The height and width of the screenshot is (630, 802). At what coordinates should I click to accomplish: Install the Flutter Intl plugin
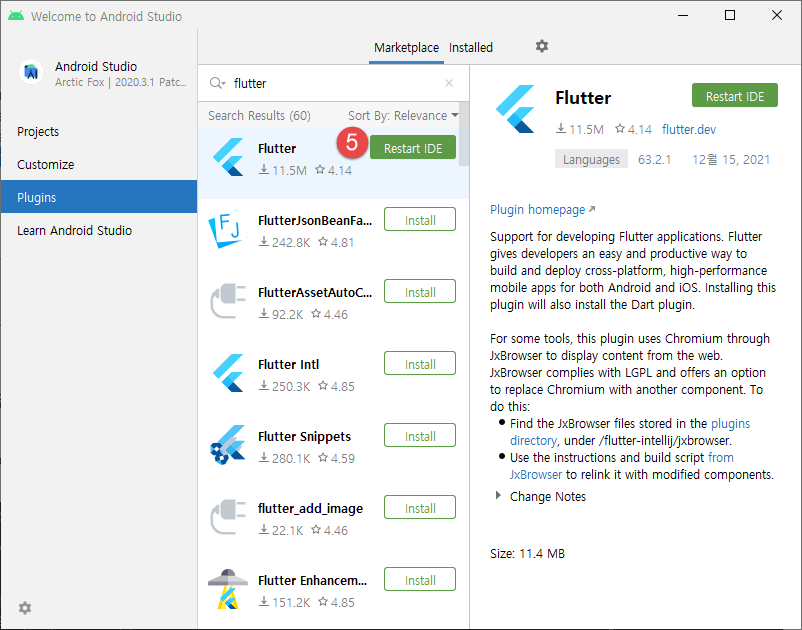tap(419, 364)
